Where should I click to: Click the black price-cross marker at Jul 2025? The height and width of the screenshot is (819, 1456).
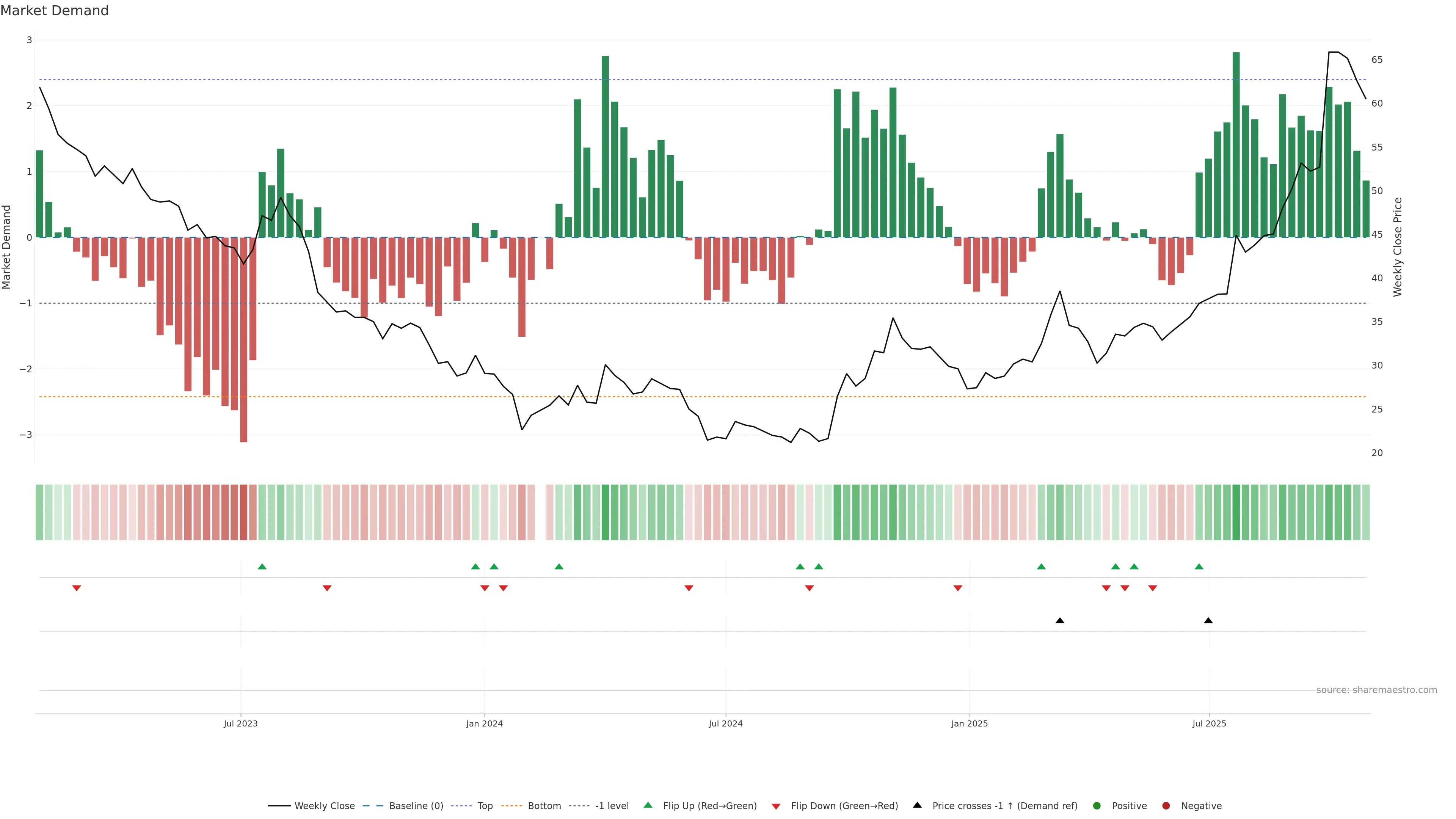pyautogui.click(x=1208, y=621)
